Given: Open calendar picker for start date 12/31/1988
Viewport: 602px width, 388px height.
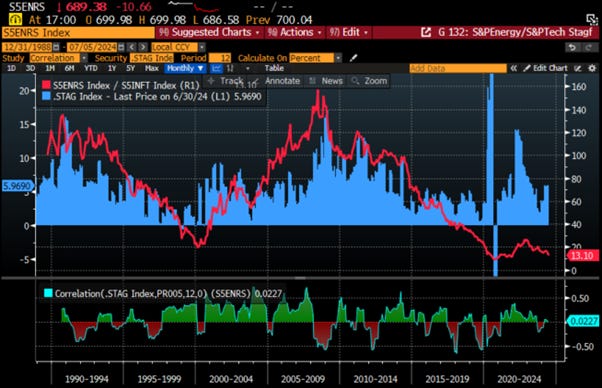Looking at the screenshot, I should coord(56,47).
